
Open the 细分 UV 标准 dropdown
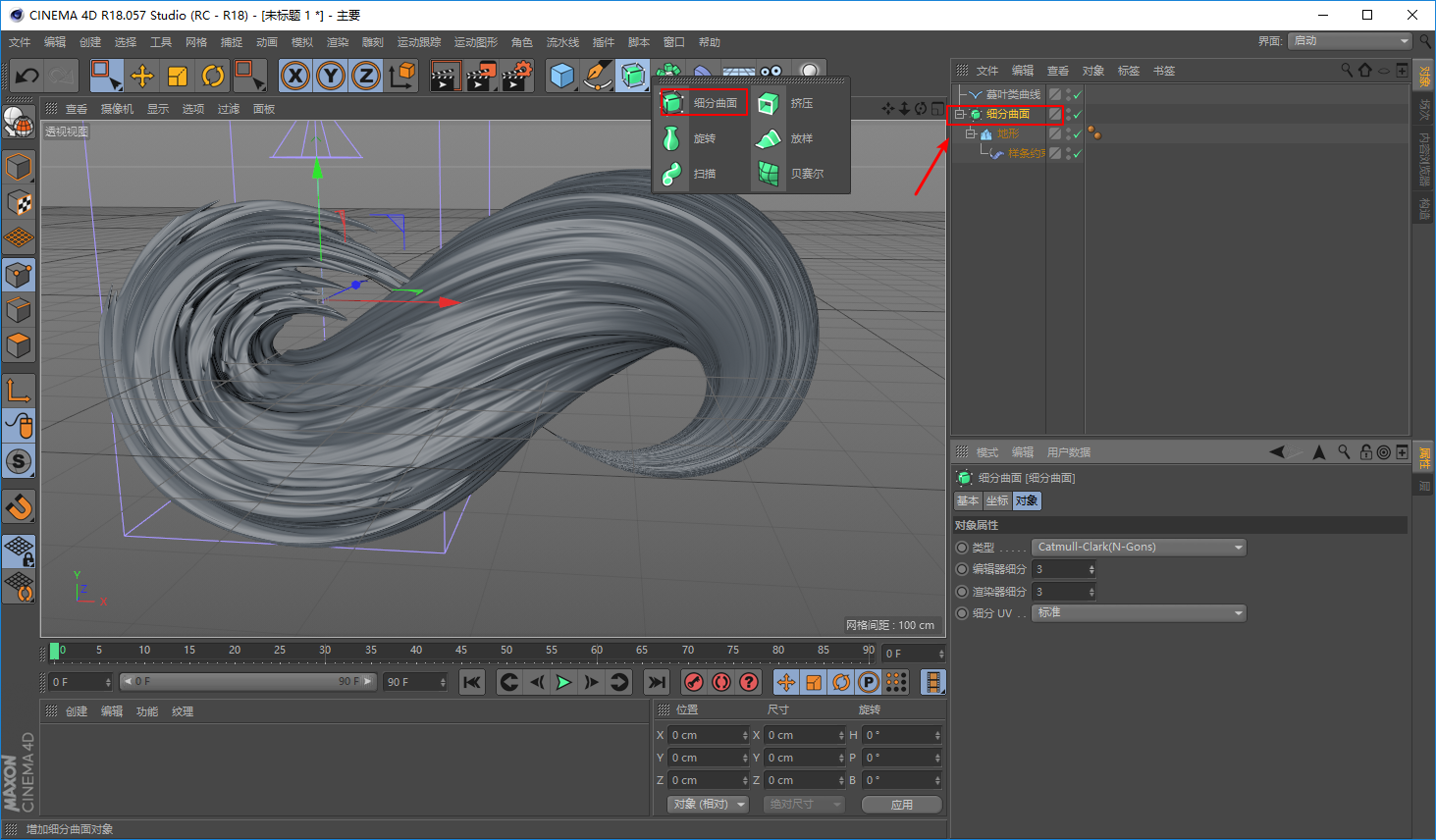[x=1139, y=613]
